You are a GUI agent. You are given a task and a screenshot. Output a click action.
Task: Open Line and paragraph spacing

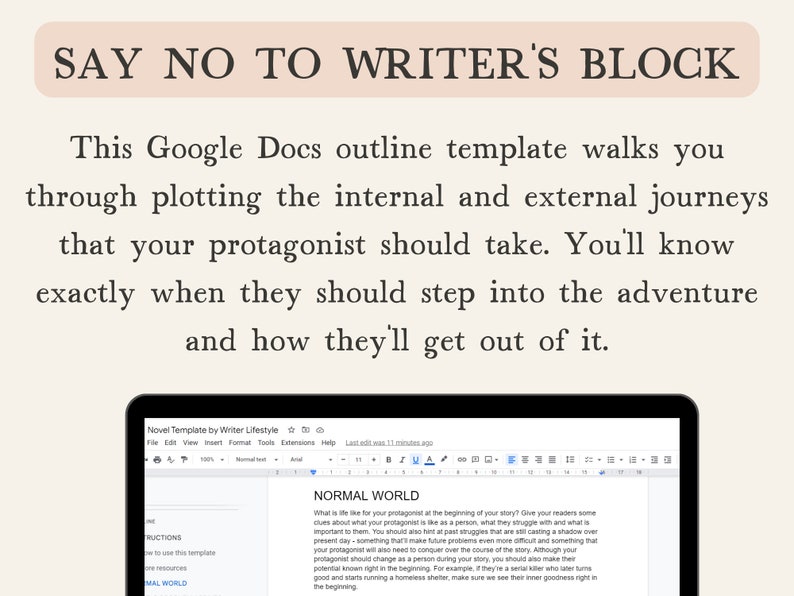tap(570, 459)
